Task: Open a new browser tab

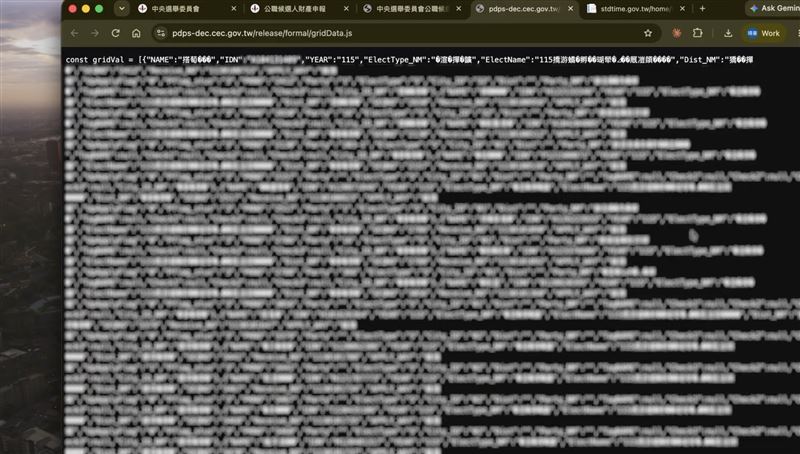Action: point(703,9)
